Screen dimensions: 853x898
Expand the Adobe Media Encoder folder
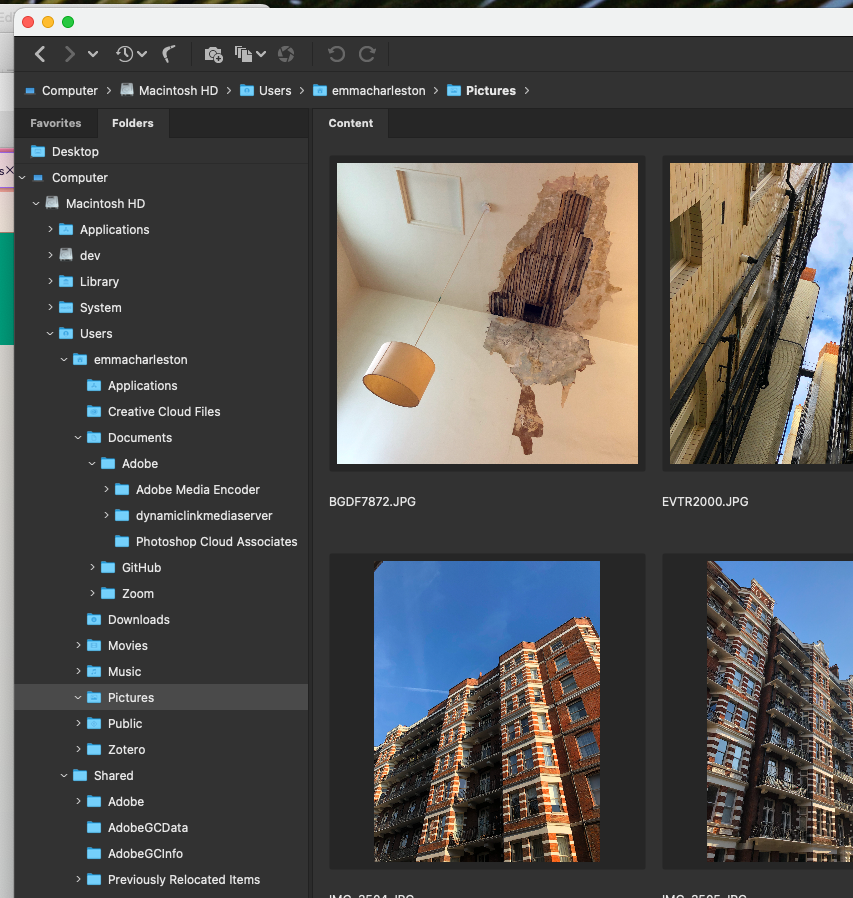click(107, 489)
